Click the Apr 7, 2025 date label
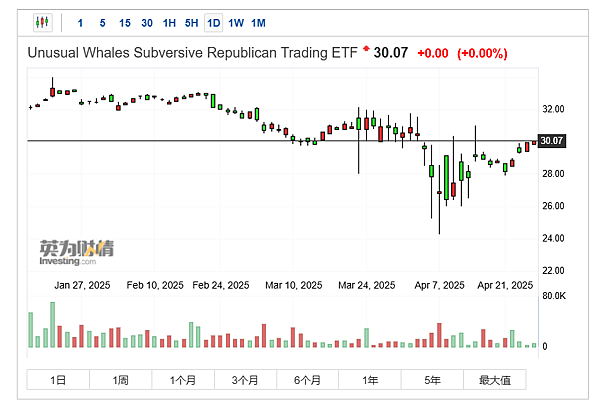Image resolution: width=600 pixels, height=410 pixels. [x=439, y=286]
